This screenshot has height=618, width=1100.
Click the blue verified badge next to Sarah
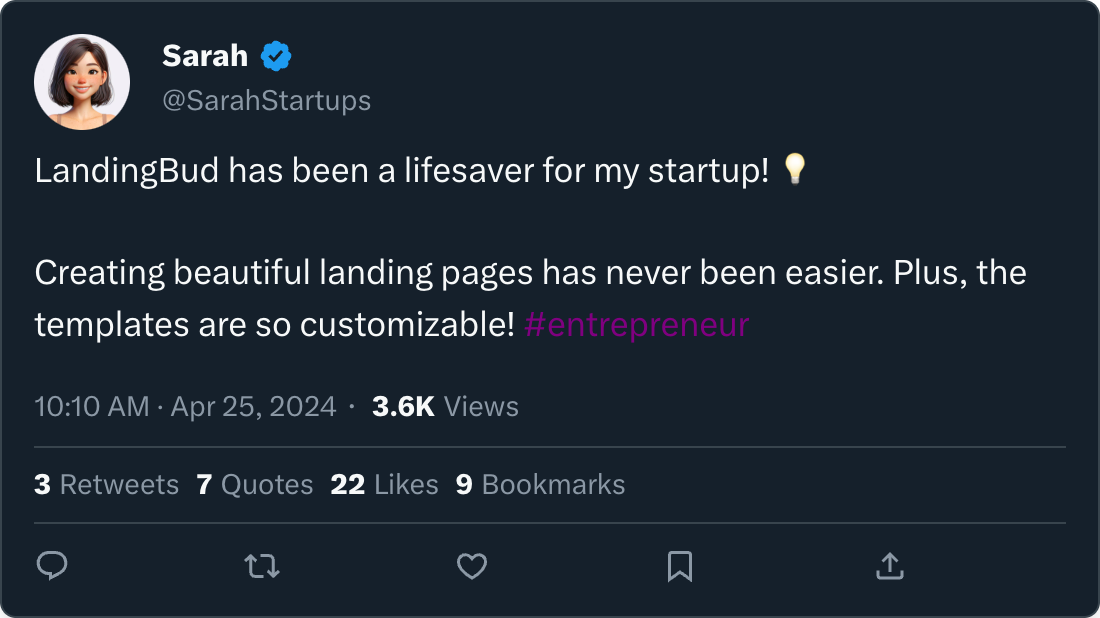(276, 57)
